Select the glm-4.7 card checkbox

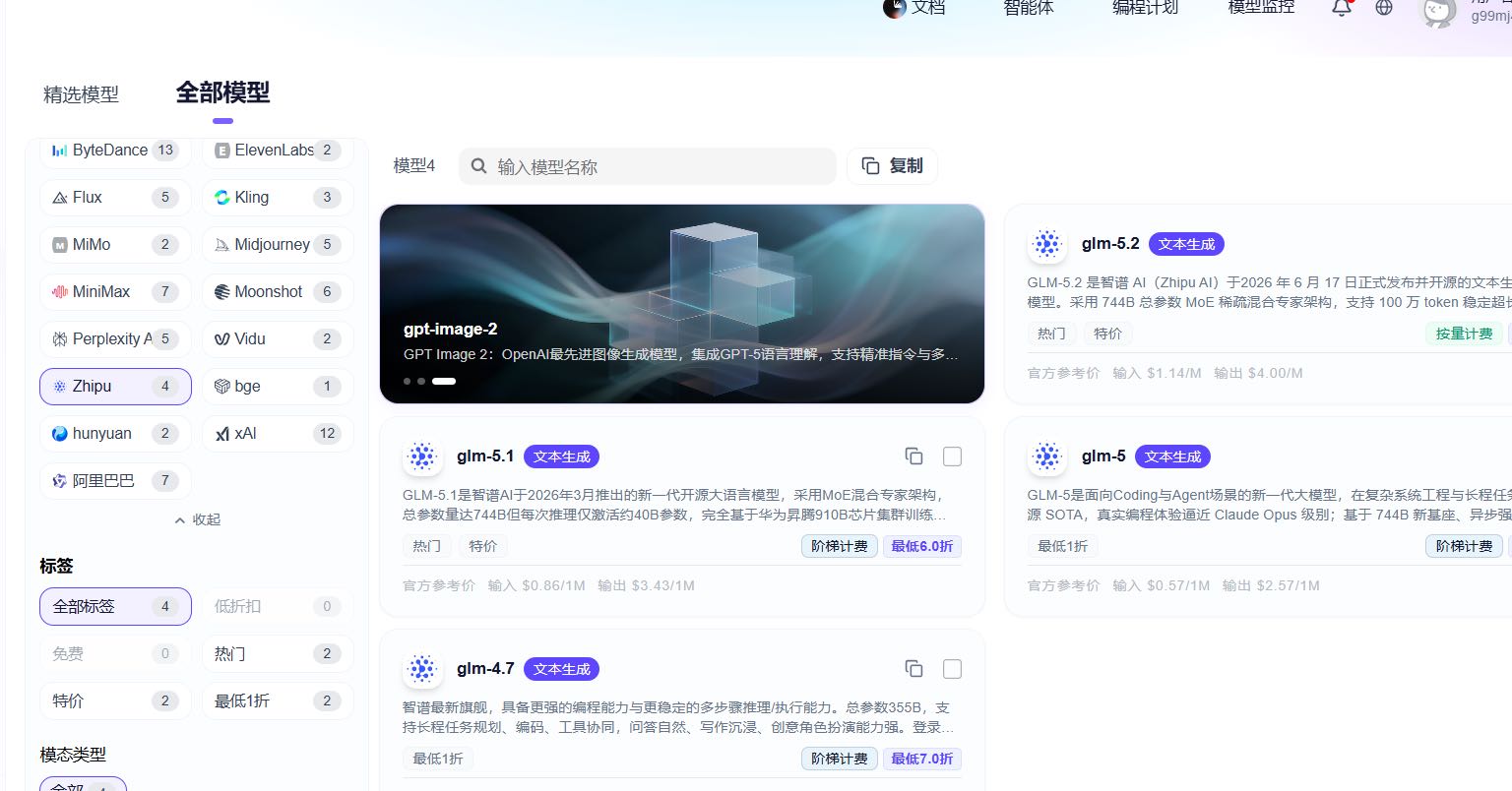(952, 669)
